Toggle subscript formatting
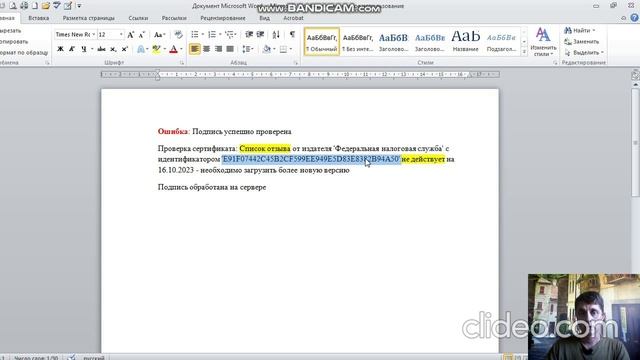This screenshot has height=360, width=640. [x=113, y=49]
